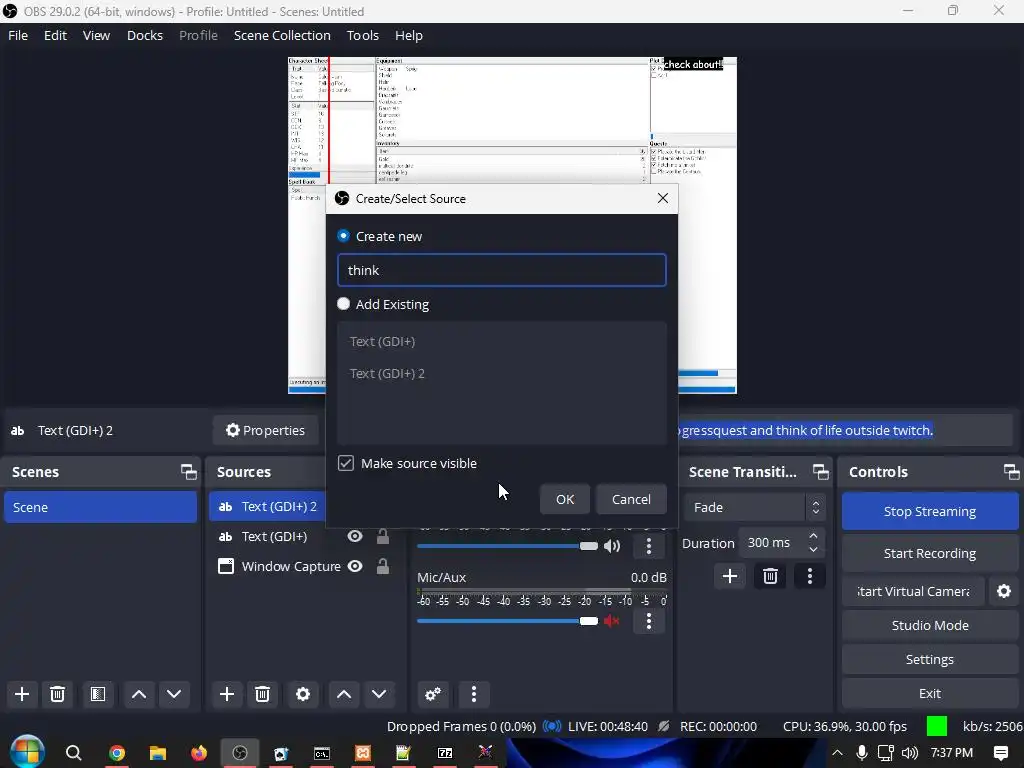Undock the Scene Transitions panel

(x=821, y=472)
